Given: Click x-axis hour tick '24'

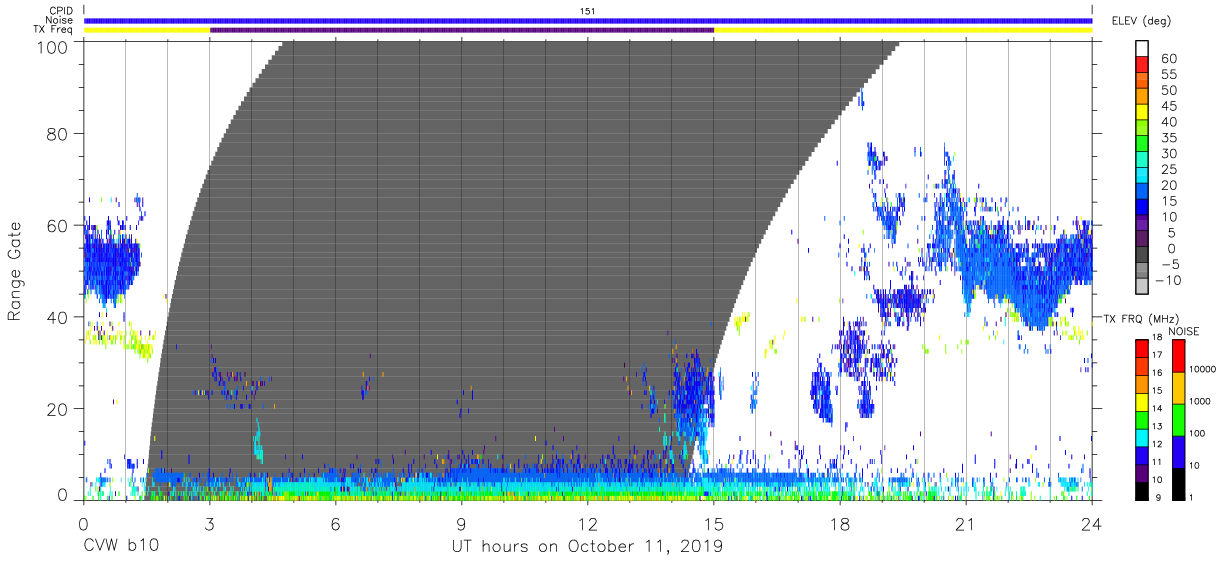Looking at the screenshot, I should [1091, 524].
